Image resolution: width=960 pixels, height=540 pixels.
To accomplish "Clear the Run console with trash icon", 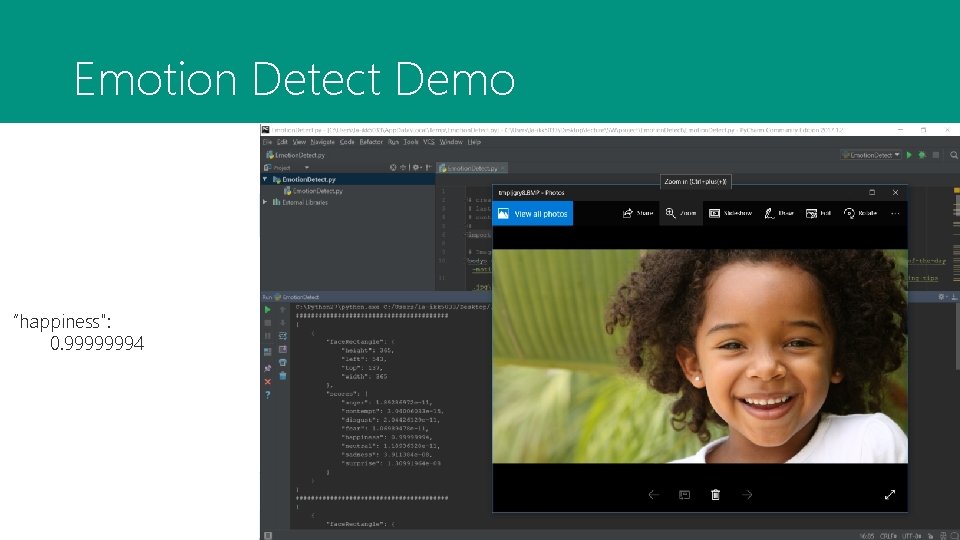I will coord(282,376).
